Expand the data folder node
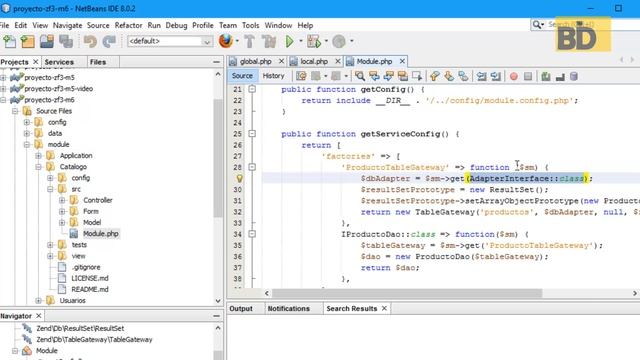The image size is (640, 360). pyautogui.click(x=27, y=133)
